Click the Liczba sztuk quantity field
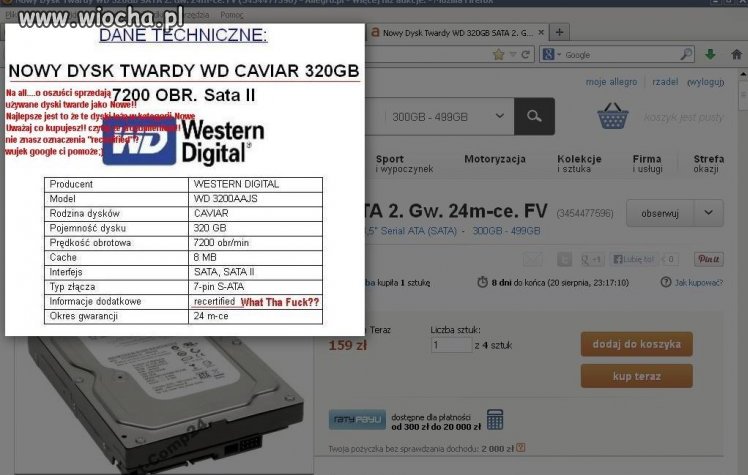This screenshot has height=475, width=748. [451, 345]
